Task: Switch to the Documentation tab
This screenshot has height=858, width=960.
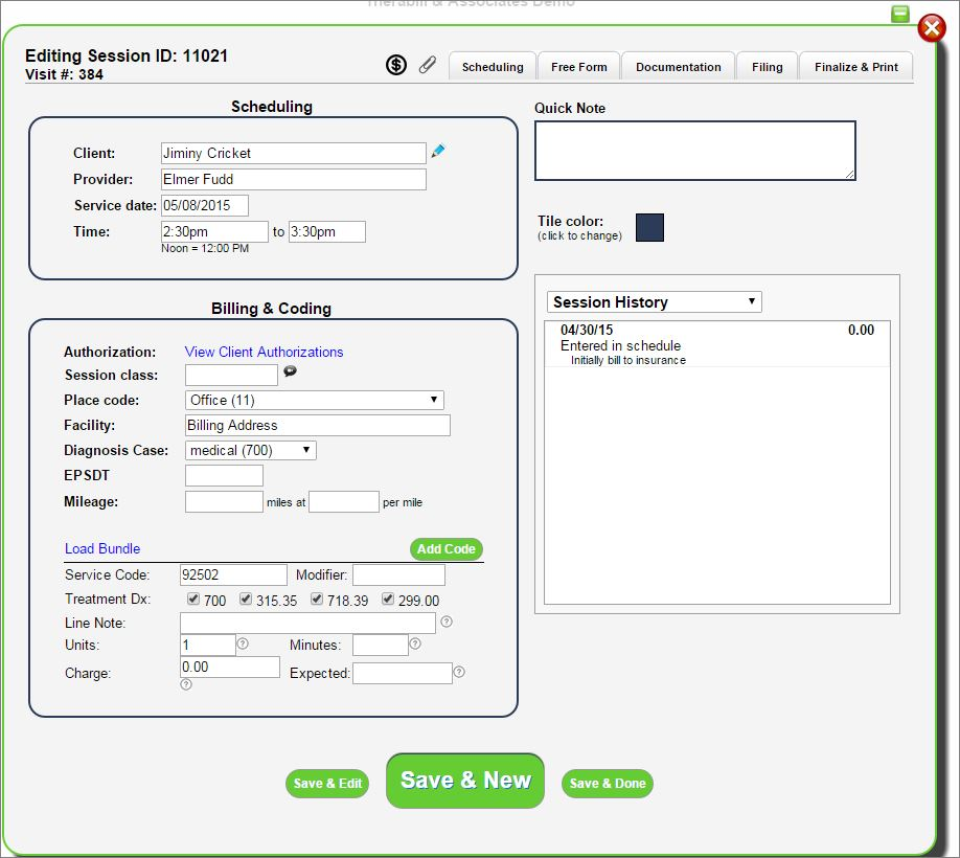Action: 678,66
